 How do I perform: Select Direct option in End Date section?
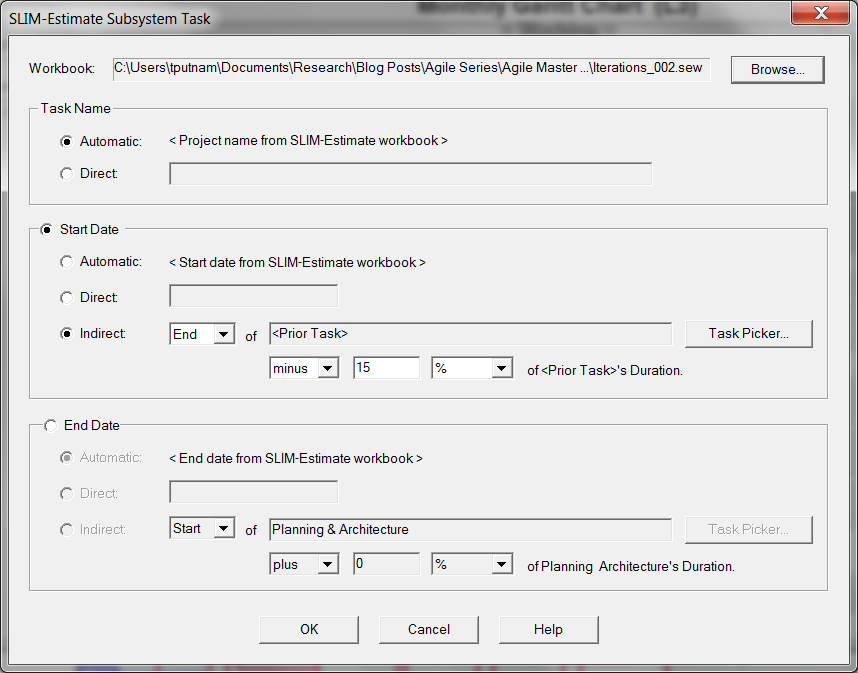[66, 494]
